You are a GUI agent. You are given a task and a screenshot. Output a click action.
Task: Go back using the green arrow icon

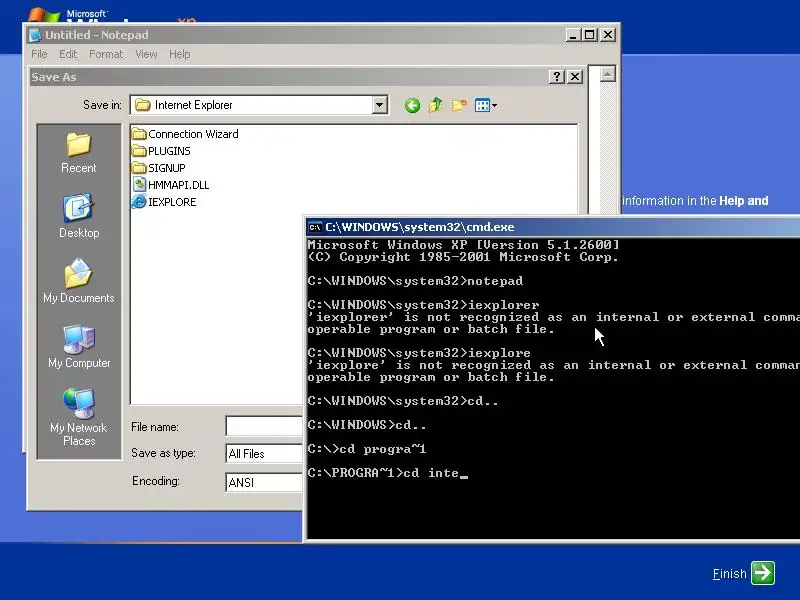click(412, 106)
